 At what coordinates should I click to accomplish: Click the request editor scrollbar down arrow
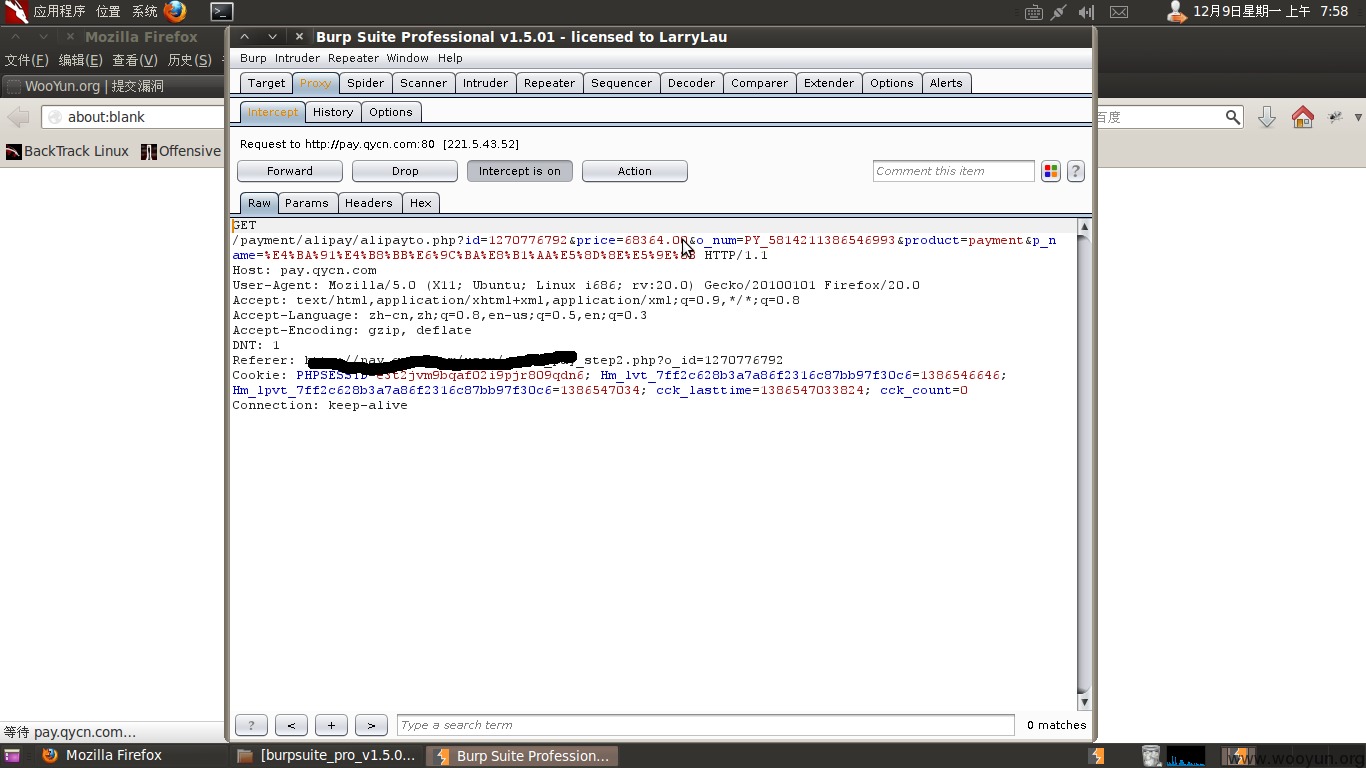click(x=1084, y=702)
